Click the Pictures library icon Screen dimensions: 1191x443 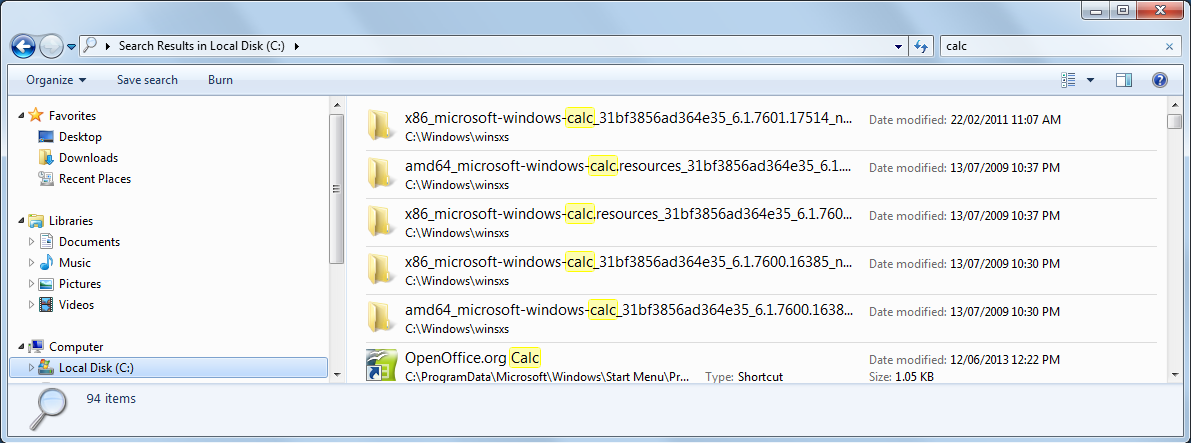coord(46,283)
